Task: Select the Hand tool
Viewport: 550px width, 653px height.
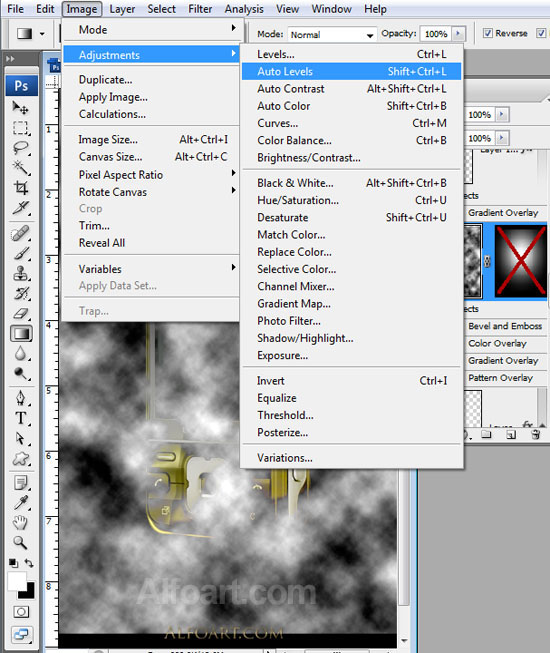Action: point(20,522)
